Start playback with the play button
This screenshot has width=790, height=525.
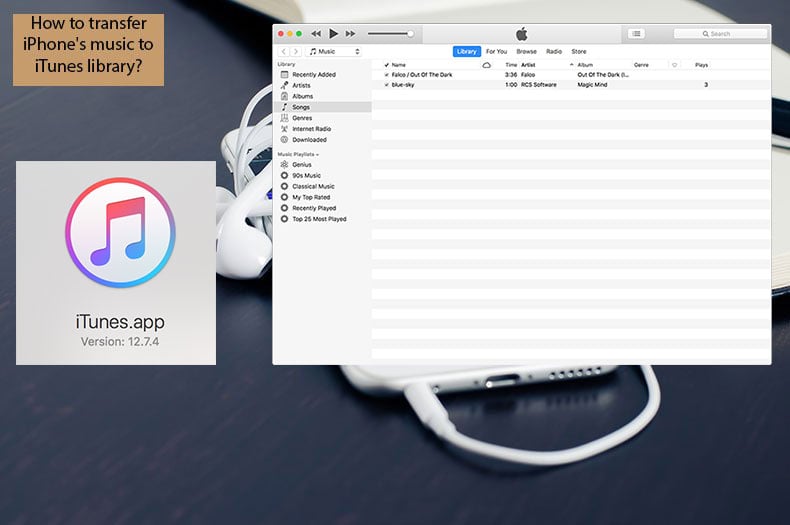coord(333,34)
